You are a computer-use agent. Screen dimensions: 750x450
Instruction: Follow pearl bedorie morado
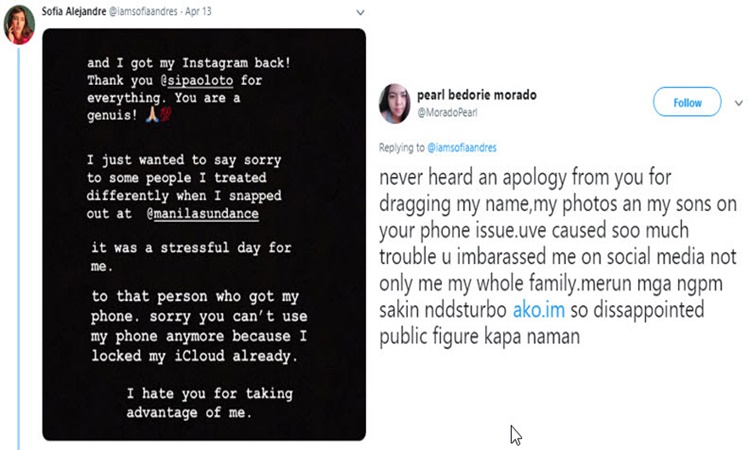coord(687,102)
